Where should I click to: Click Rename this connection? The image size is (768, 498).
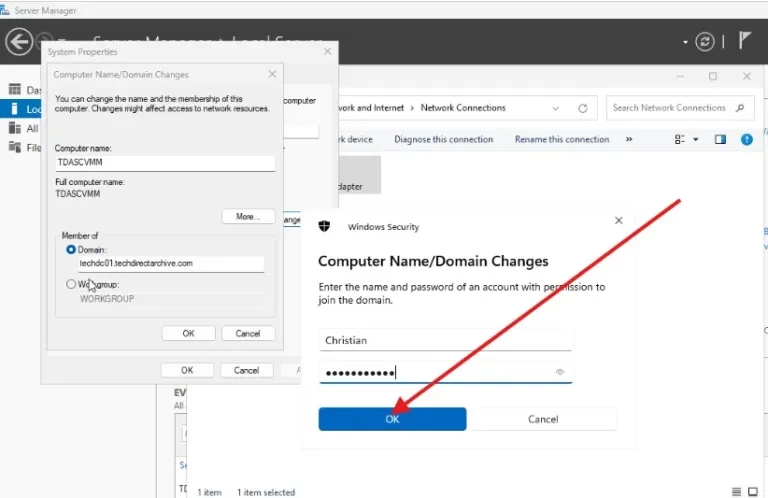pyautogui.click(x=562, y=140)
